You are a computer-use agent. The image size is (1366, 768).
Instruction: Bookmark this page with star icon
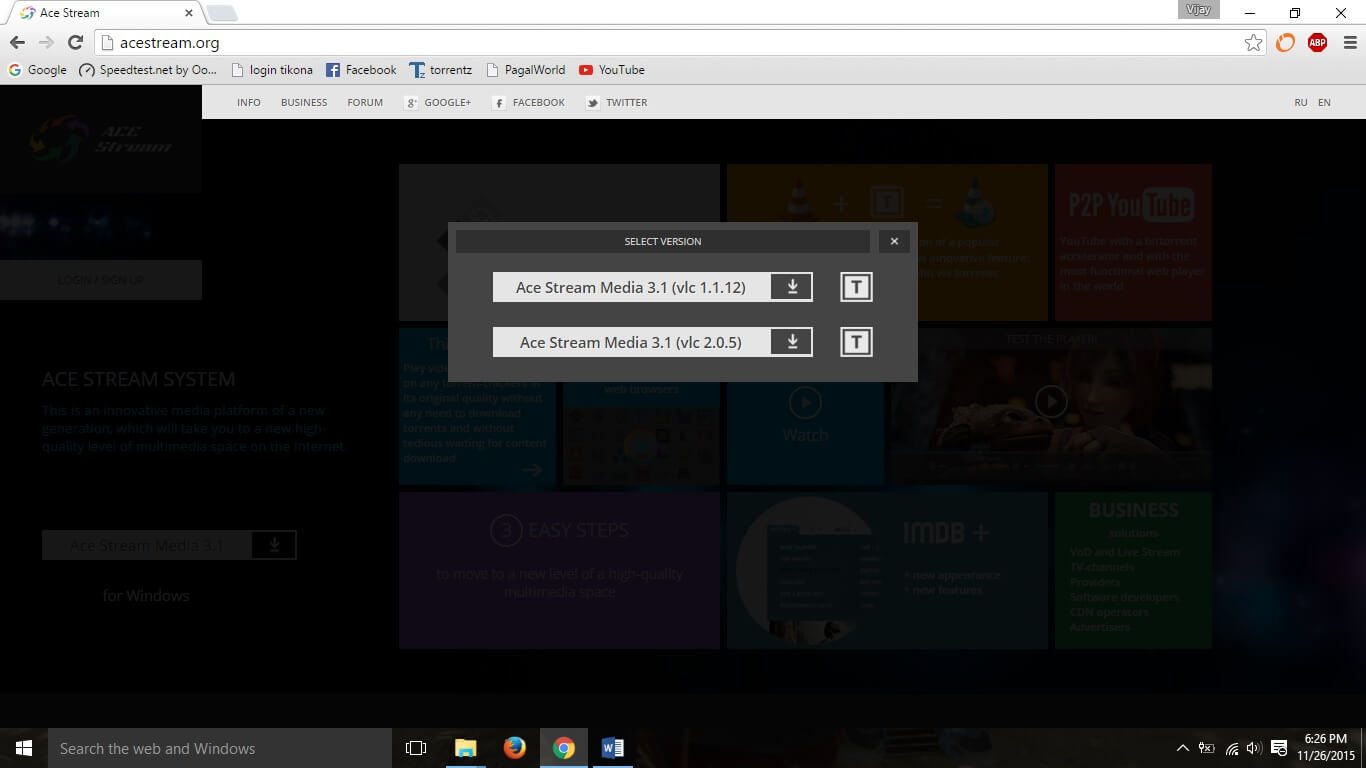(x=1253, y=43)
